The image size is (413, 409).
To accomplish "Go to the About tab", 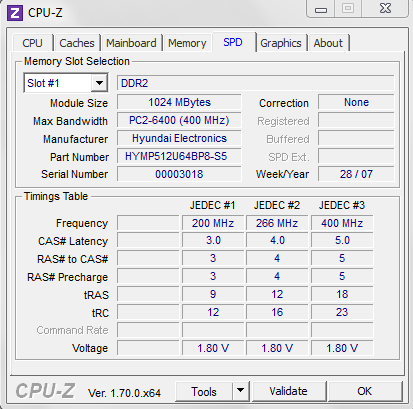I will (328, 43).
